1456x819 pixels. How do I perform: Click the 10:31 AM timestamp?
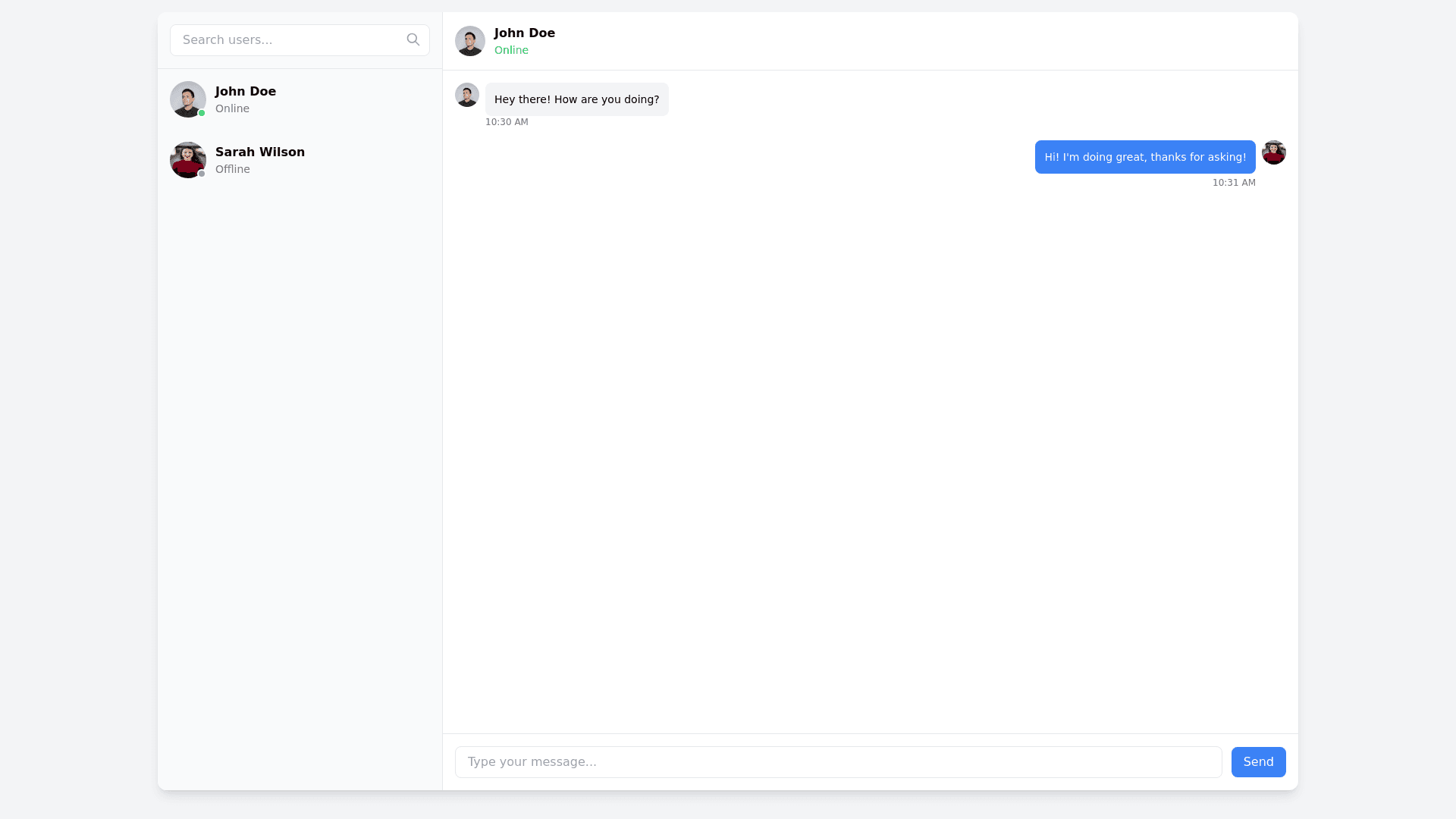point(1233,183)
